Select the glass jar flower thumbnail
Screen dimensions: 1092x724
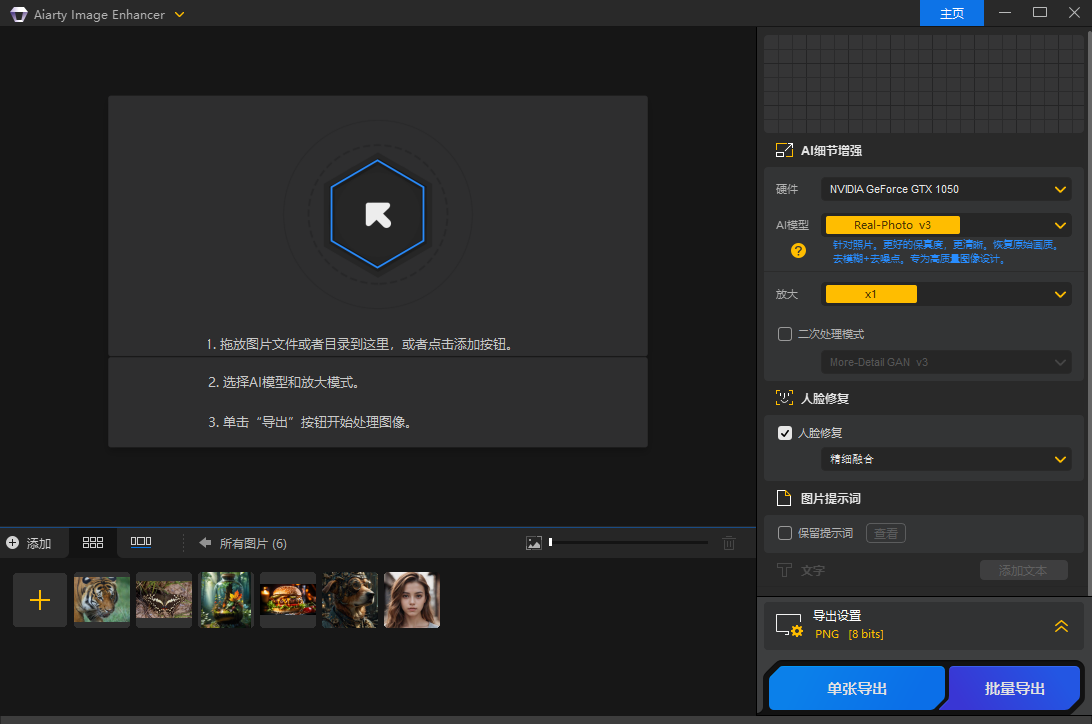(226, 600)
